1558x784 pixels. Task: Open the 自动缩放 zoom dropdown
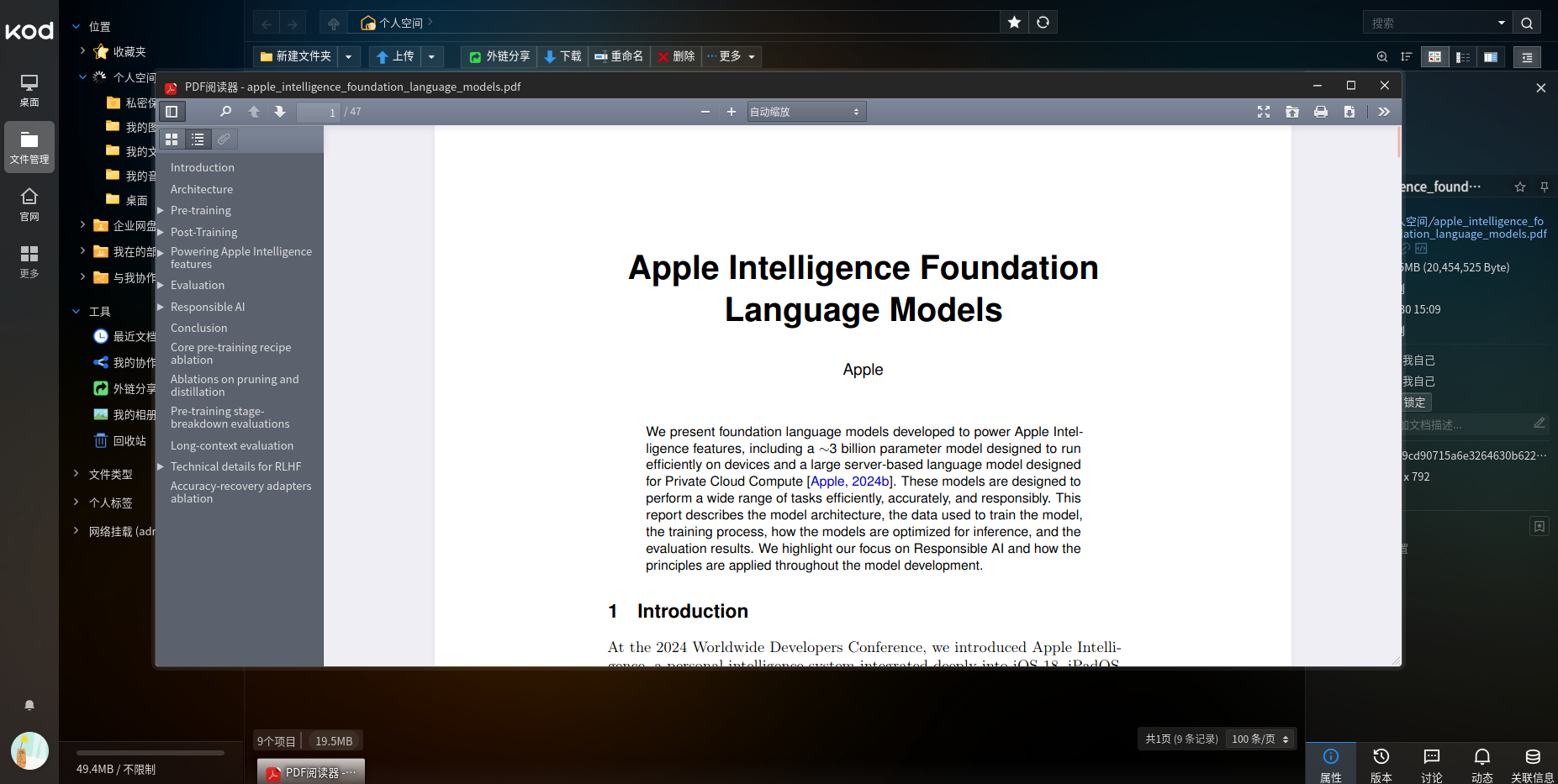click(806, 112)
